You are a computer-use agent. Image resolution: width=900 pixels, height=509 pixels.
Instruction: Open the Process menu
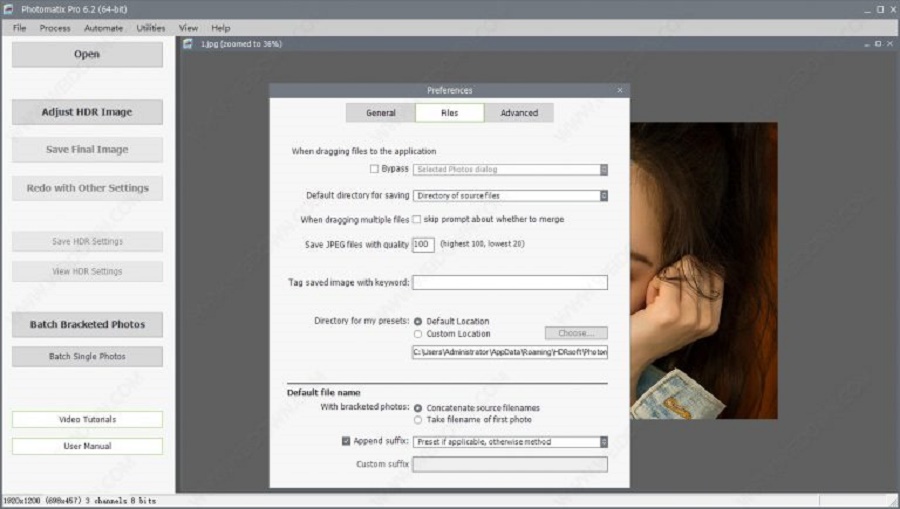click(55, 28)
